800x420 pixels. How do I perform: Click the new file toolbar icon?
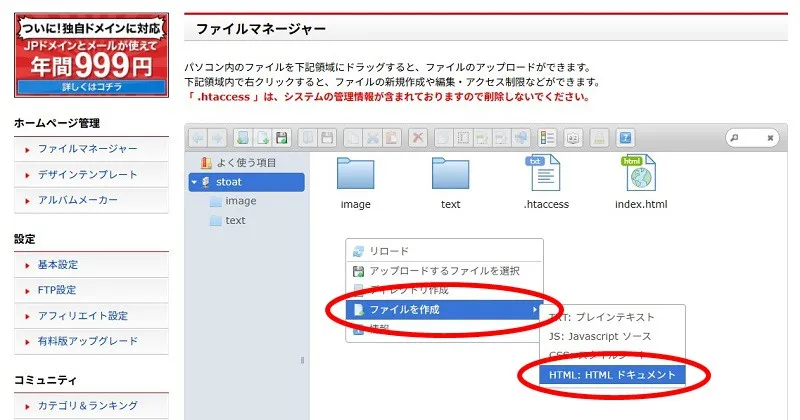tap(262, 138)
